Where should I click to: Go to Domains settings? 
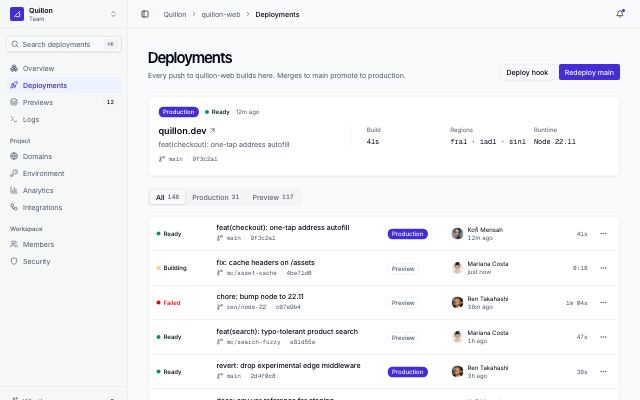pos(64,156)
